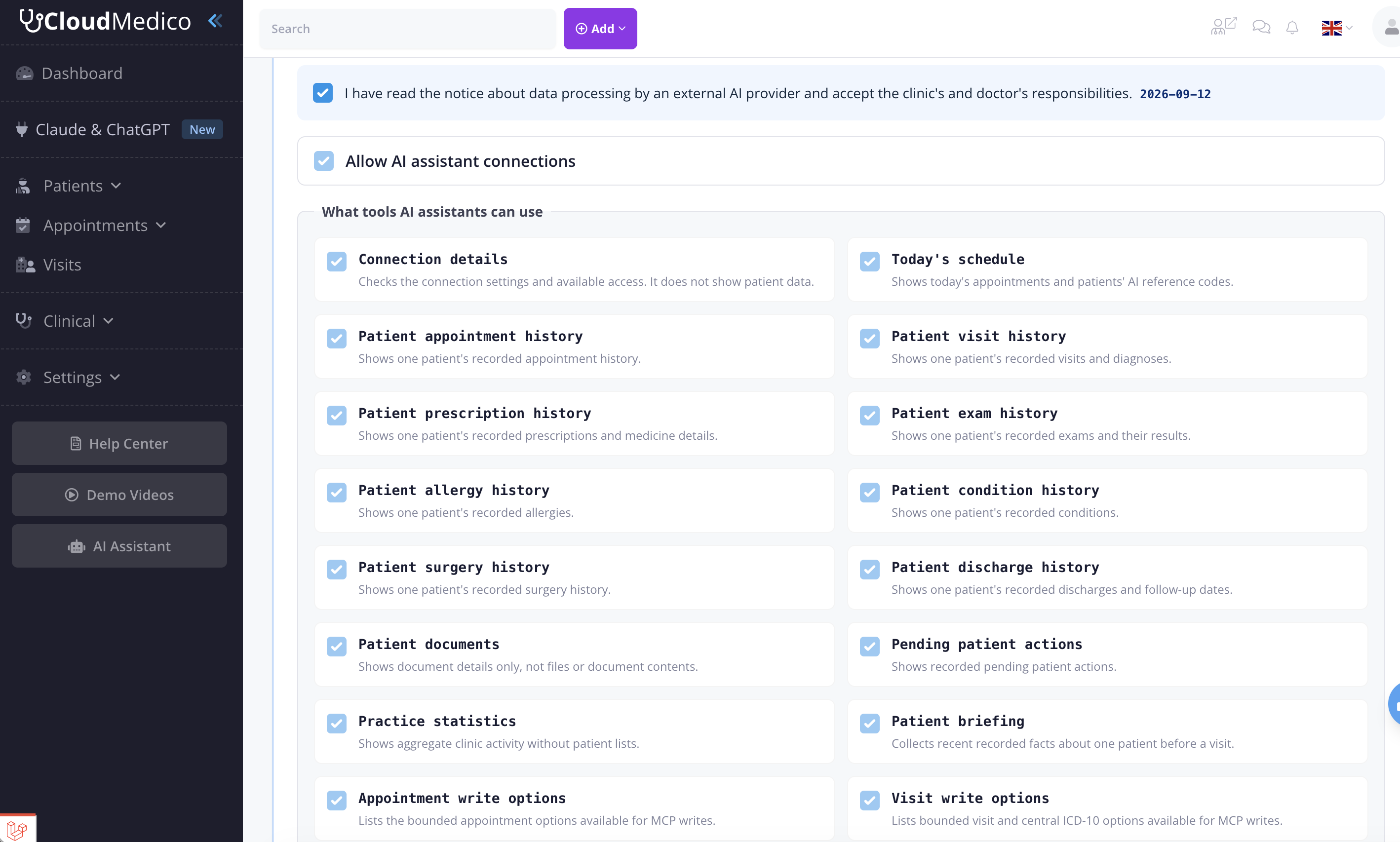Screen dimensions: 1400x842
Task: Disable Patient discharge history tool
Action: coord(869,570)
